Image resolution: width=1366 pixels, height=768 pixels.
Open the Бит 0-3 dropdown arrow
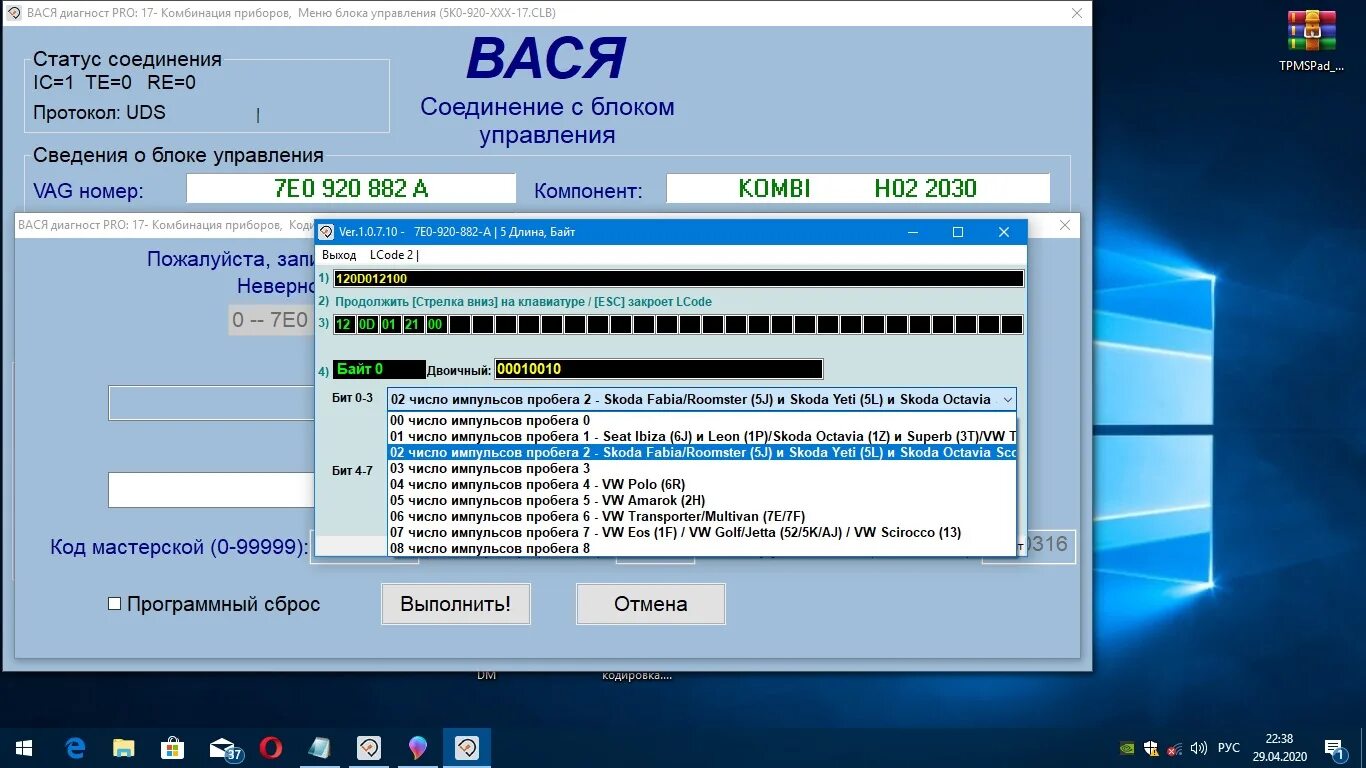pyautogui.click(x=1006, y=399)
